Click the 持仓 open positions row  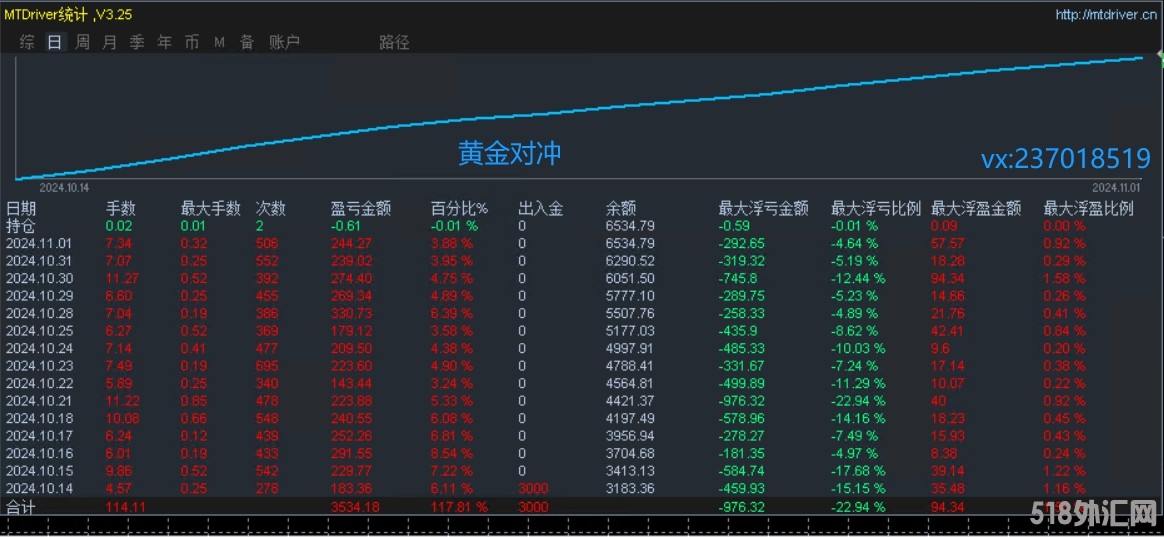21,225
